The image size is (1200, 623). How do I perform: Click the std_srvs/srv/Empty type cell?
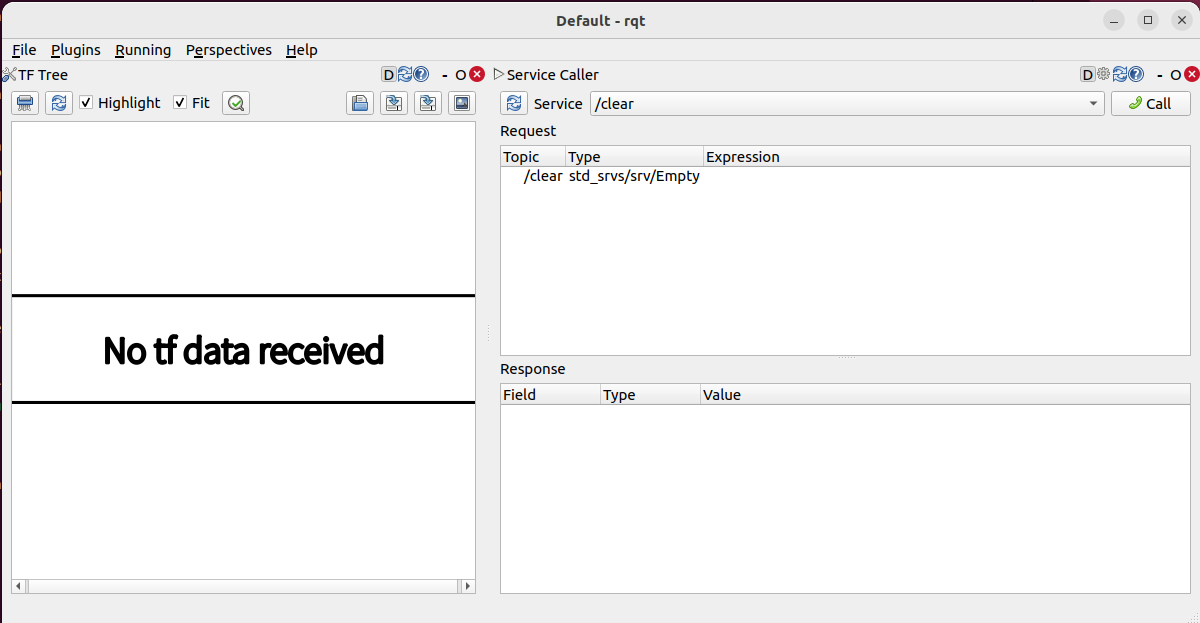634,176
